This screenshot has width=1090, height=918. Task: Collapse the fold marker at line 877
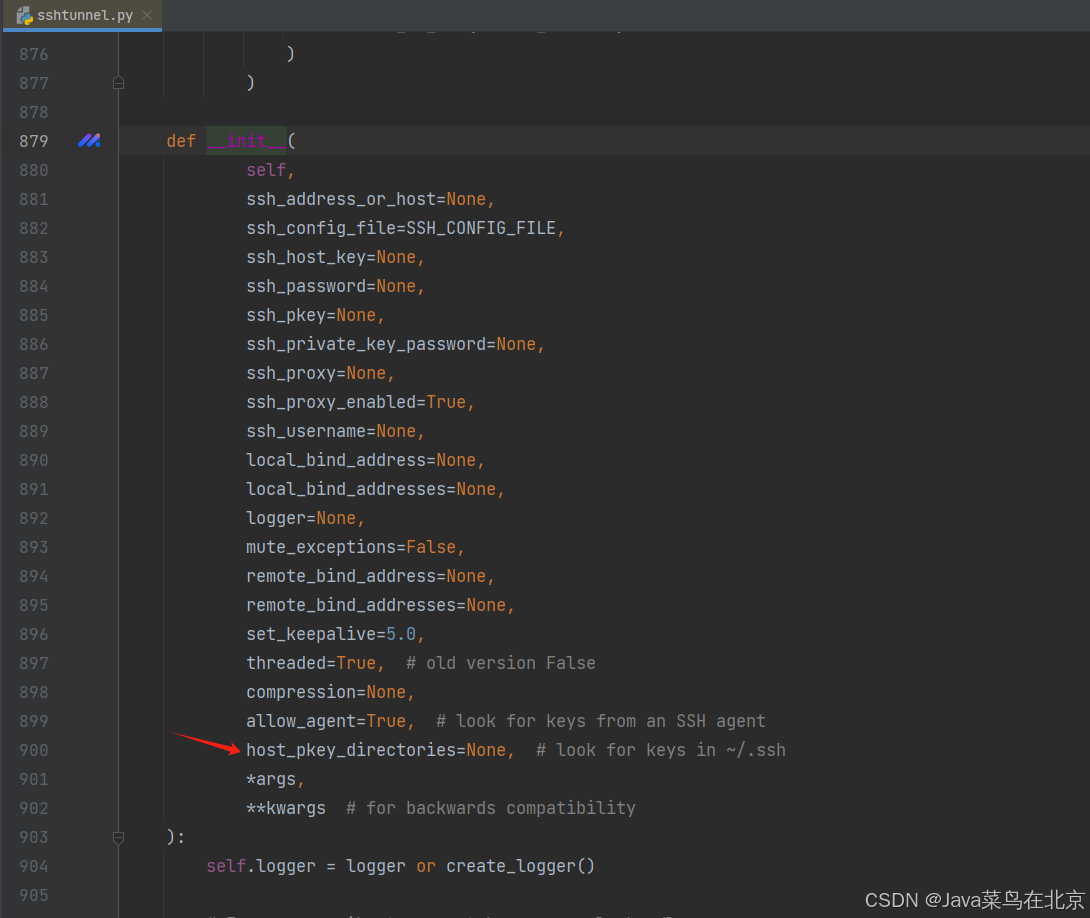(118, 83)
